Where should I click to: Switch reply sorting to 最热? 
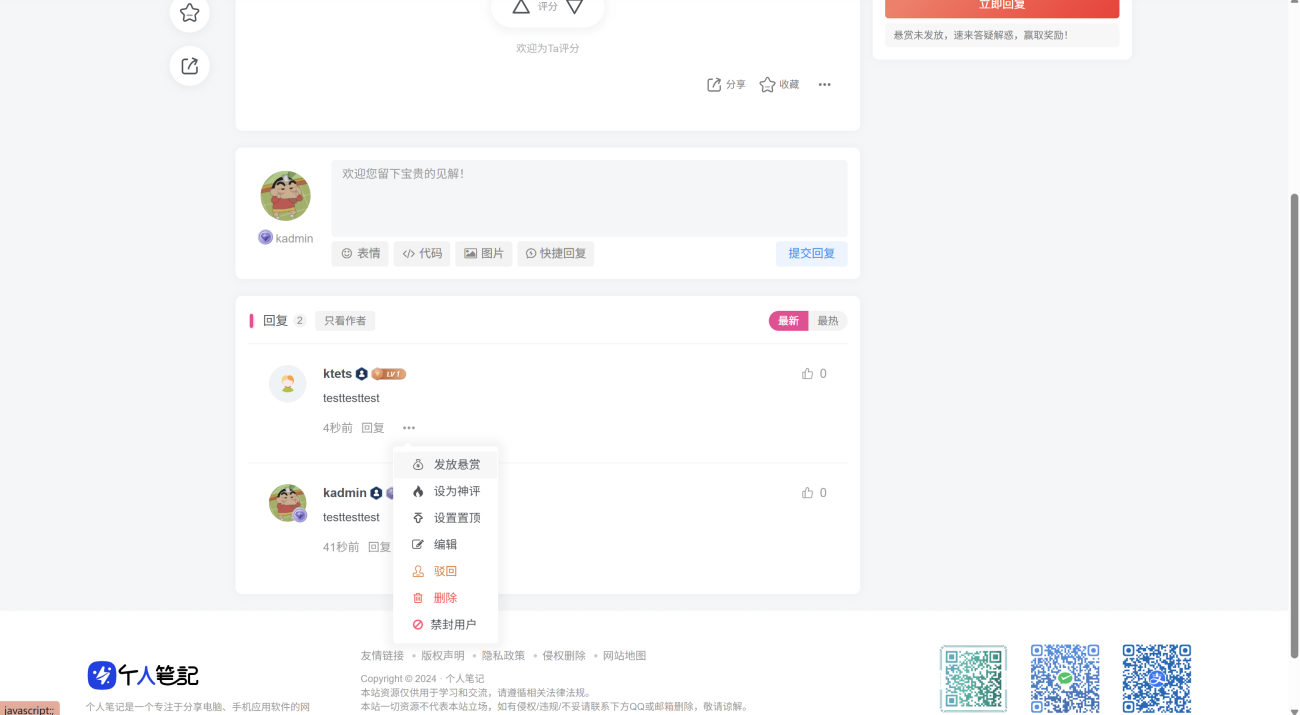pyautogui.click(x=828, y=321)
